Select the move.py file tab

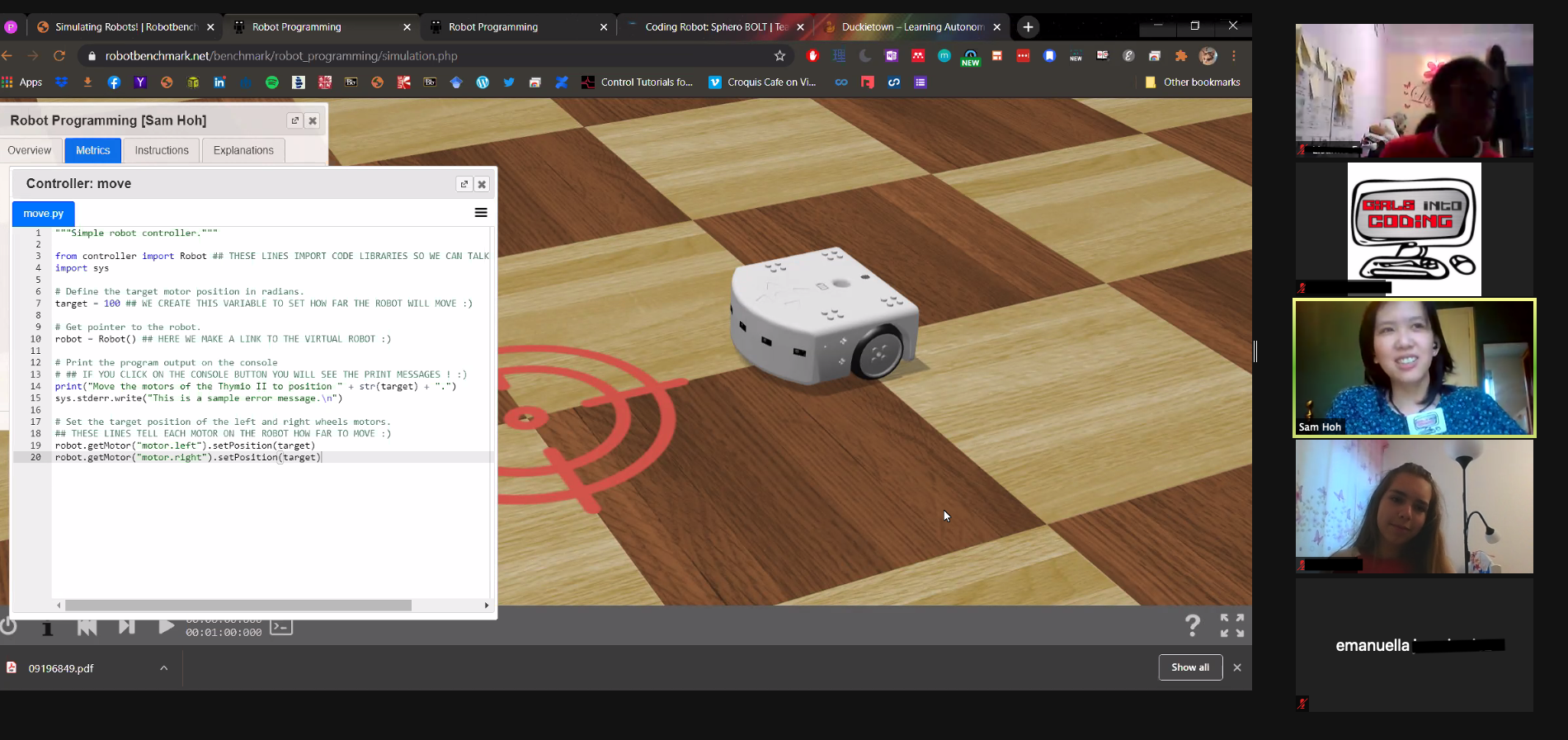click(44, 214)
